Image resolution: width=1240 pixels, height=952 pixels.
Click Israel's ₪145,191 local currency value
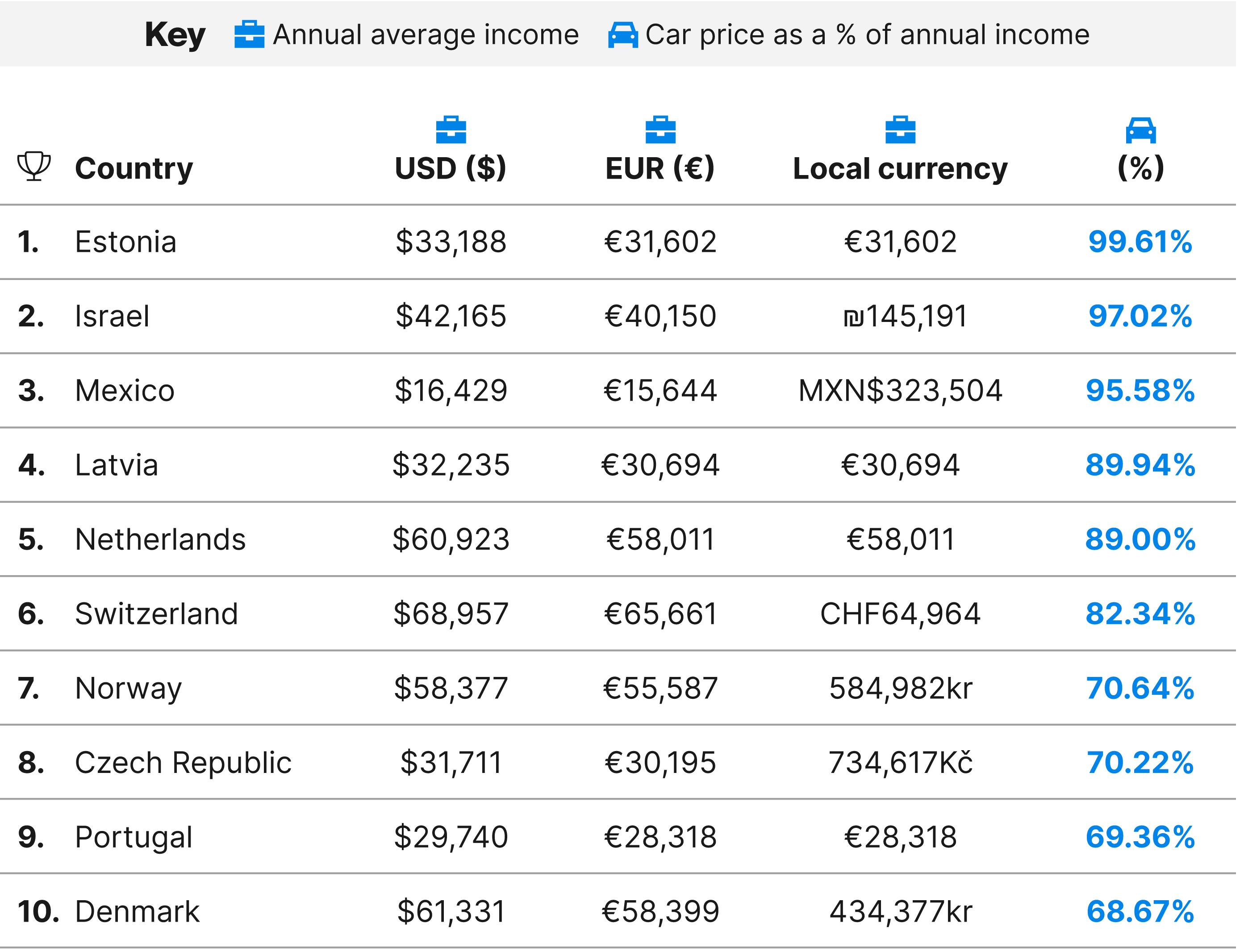(905, 316)
